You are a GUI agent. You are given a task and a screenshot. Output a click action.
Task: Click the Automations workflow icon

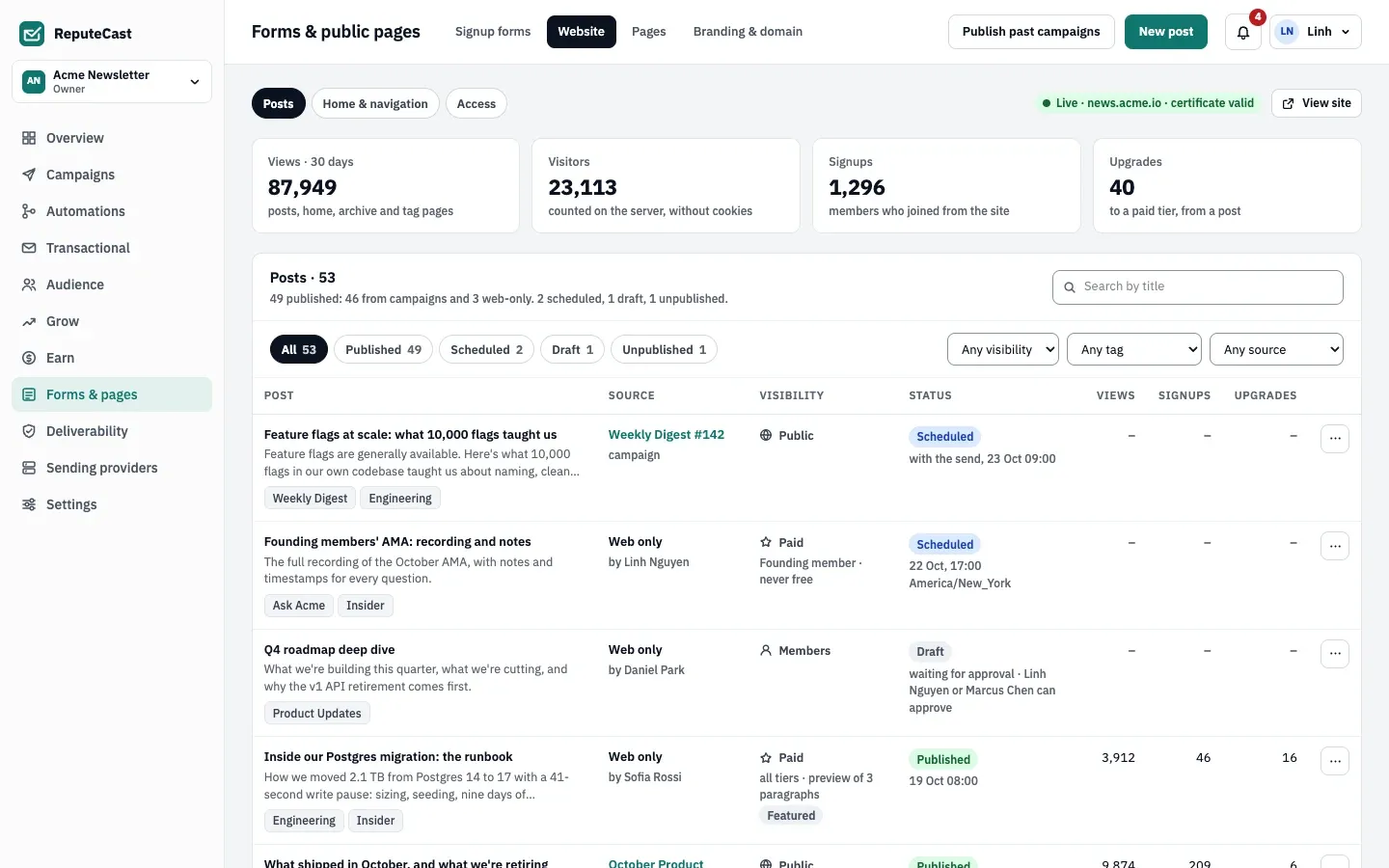(x=29, y=211)
